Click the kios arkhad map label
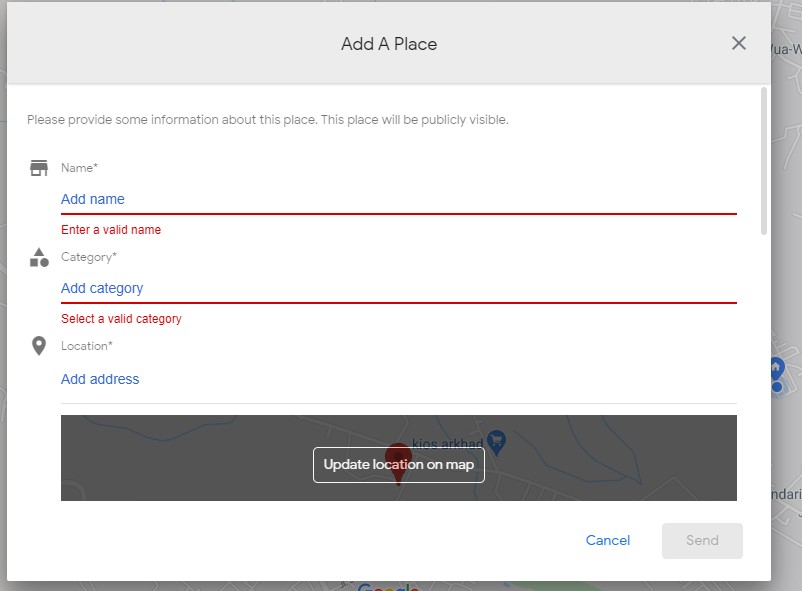This screenshot has height=591, width=802. coord(447,442)
